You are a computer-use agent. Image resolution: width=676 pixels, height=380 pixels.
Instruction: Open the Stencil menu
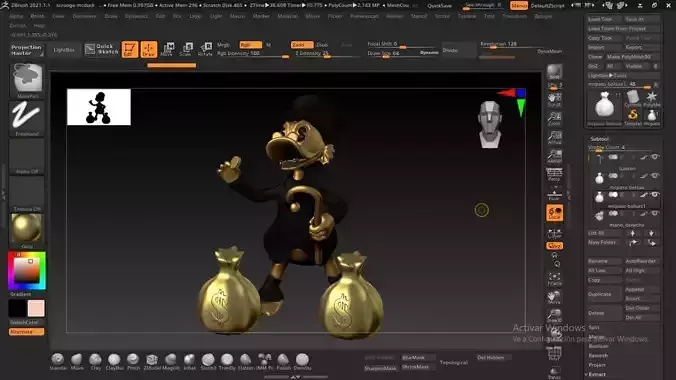click(x=419, y=16)
